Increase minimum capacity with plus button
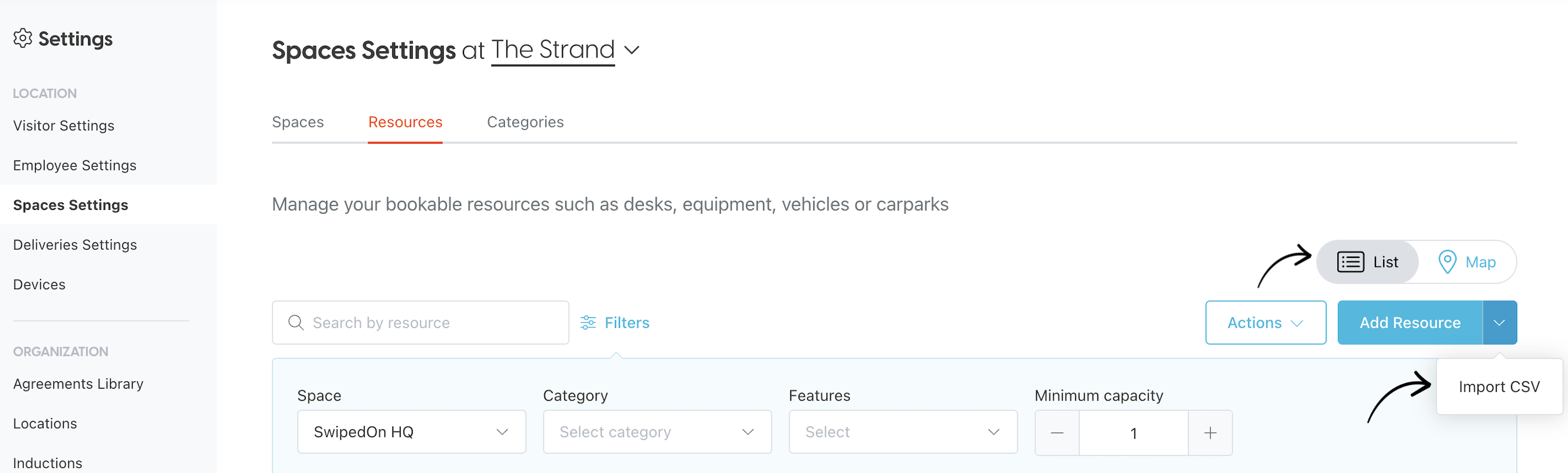Image resolution: width=1568 pixels, height=473 pixels. (1210, 433)
